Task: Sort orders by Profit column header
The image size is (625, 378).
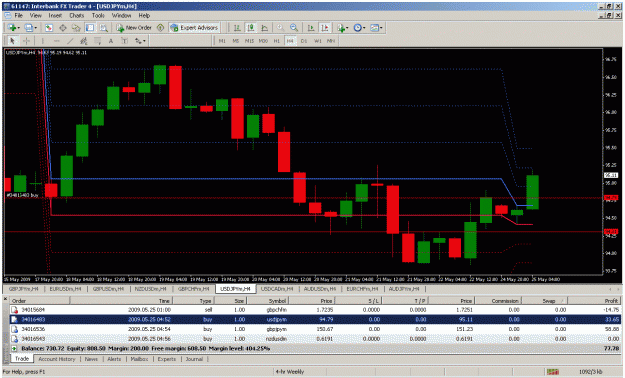Action: 594,301
